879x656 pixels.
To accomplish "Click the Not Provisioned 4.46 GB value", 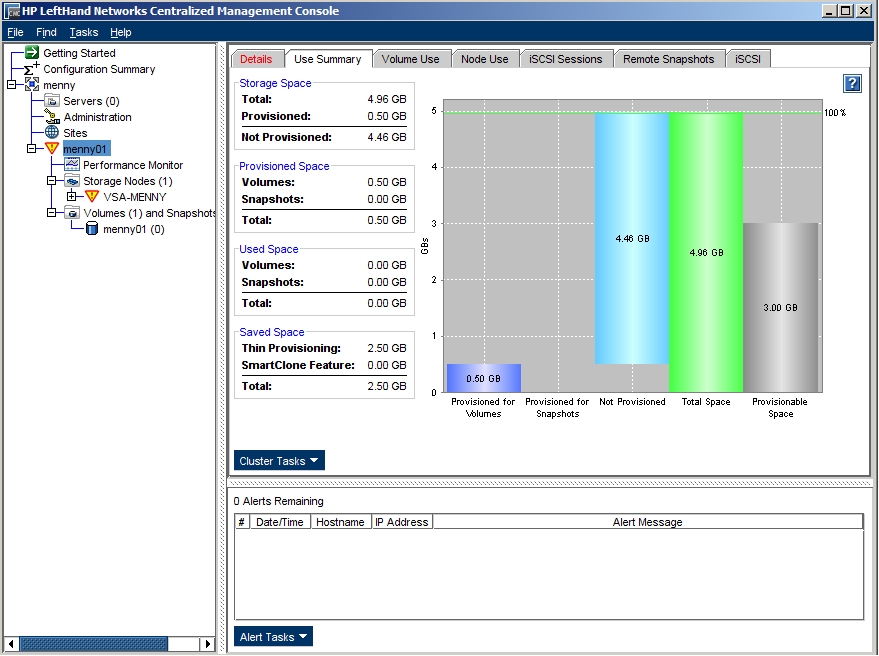I will click(387, 137).
